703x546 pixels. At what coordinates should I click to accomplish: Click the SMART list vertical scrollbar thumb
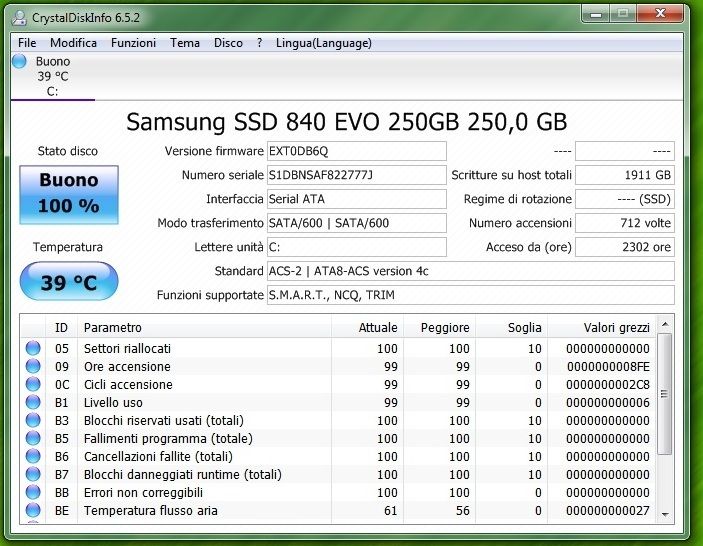[x=665, y=394]
